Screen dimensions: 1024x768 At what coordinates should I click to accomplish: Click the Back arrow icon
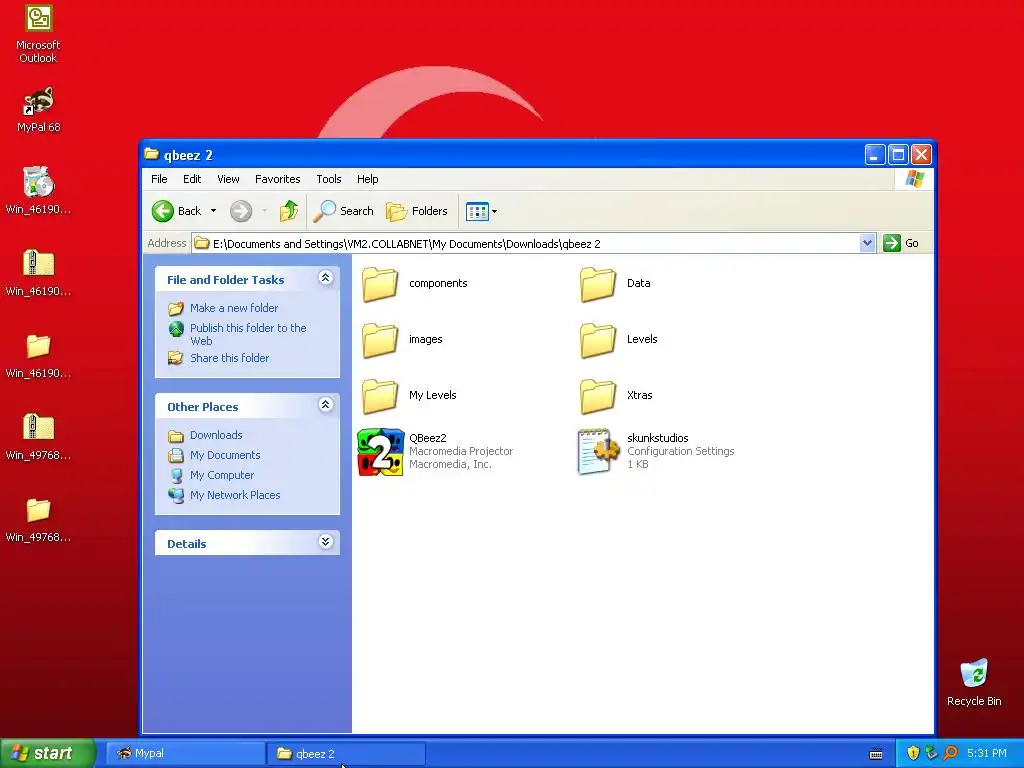163,211
